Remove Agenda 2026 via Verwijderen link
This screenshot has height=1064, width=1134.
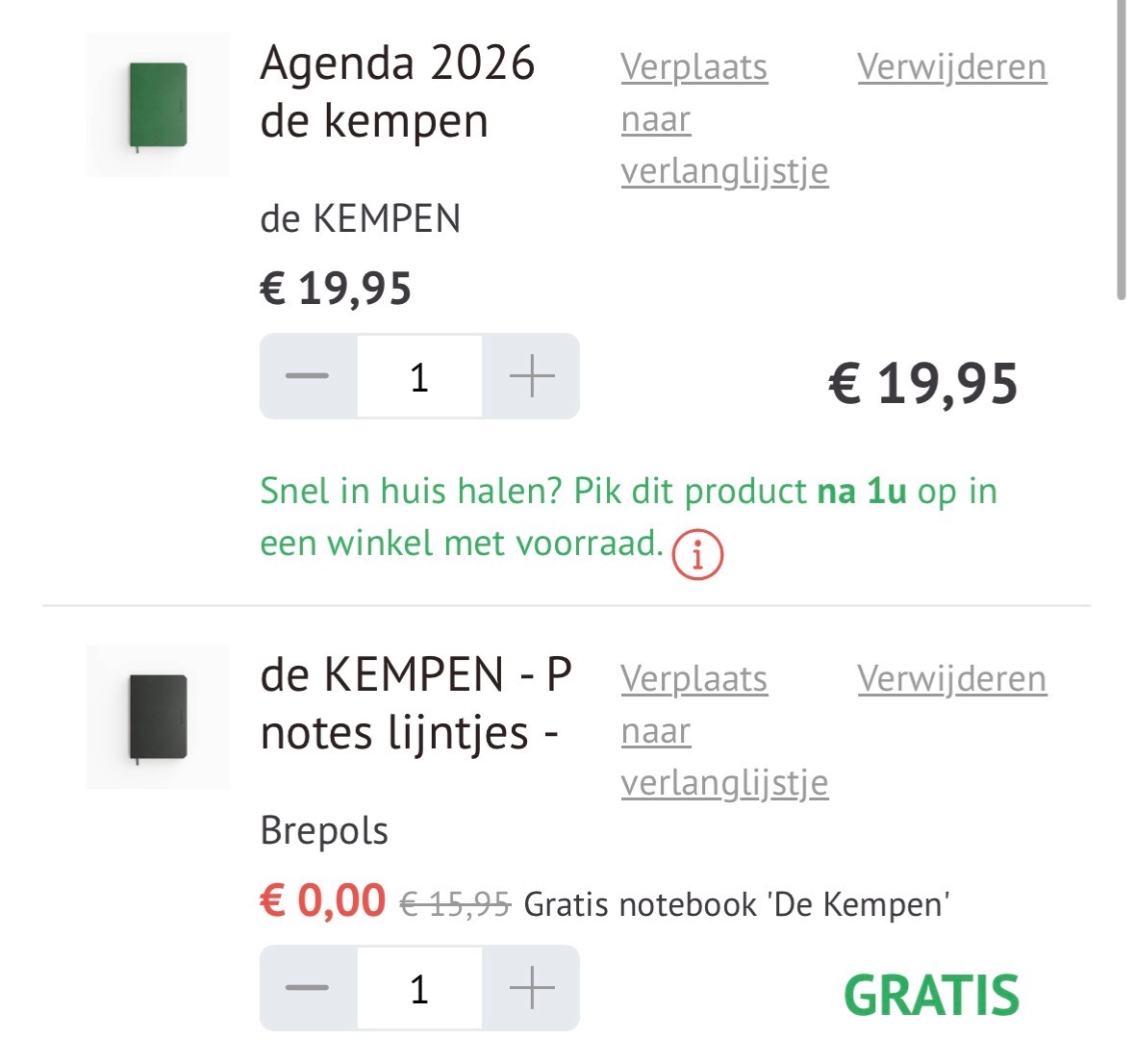point(951,67)
